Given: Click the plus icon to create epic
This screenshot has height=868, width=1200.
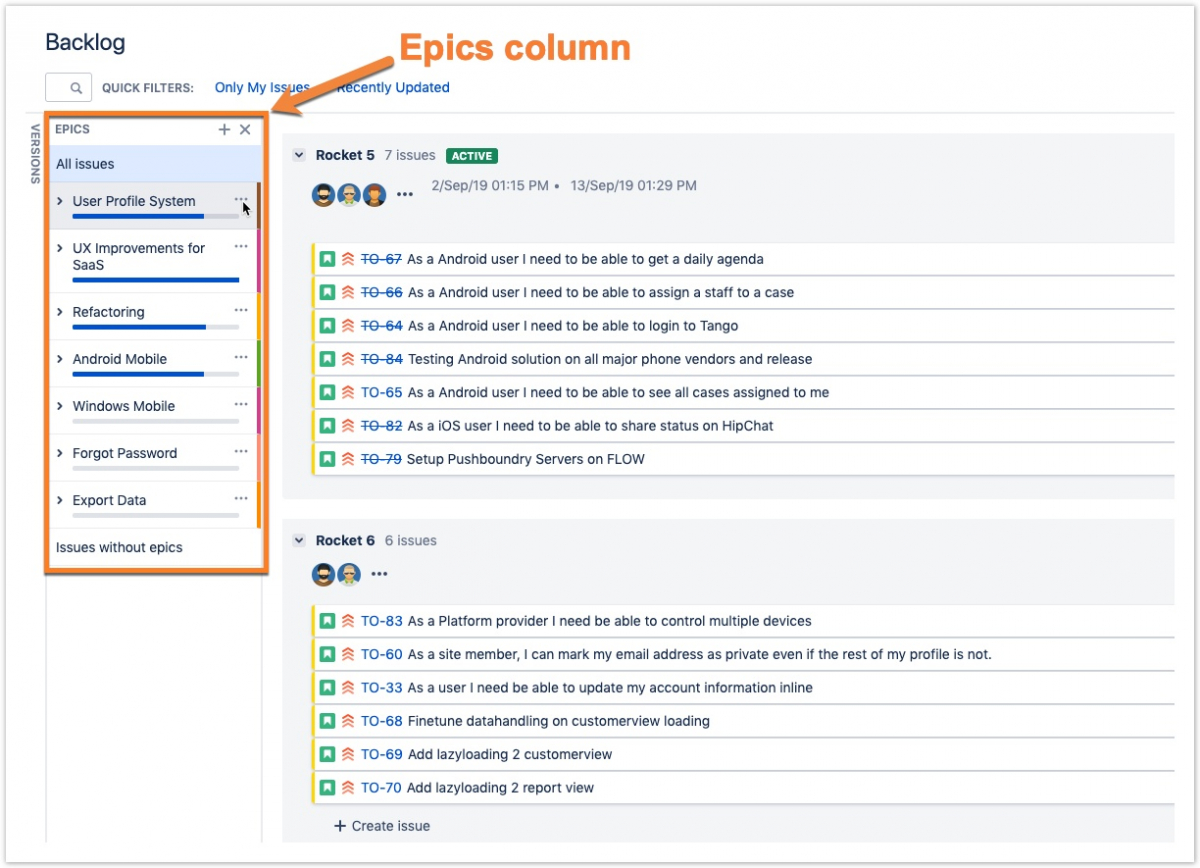Looking at the screenshot, I should 225,130.
